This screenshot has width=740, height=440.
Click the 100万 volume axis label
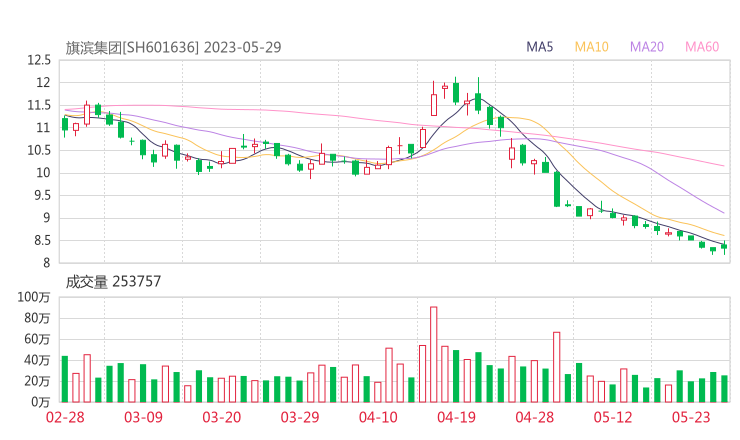(x=34, y=297)
